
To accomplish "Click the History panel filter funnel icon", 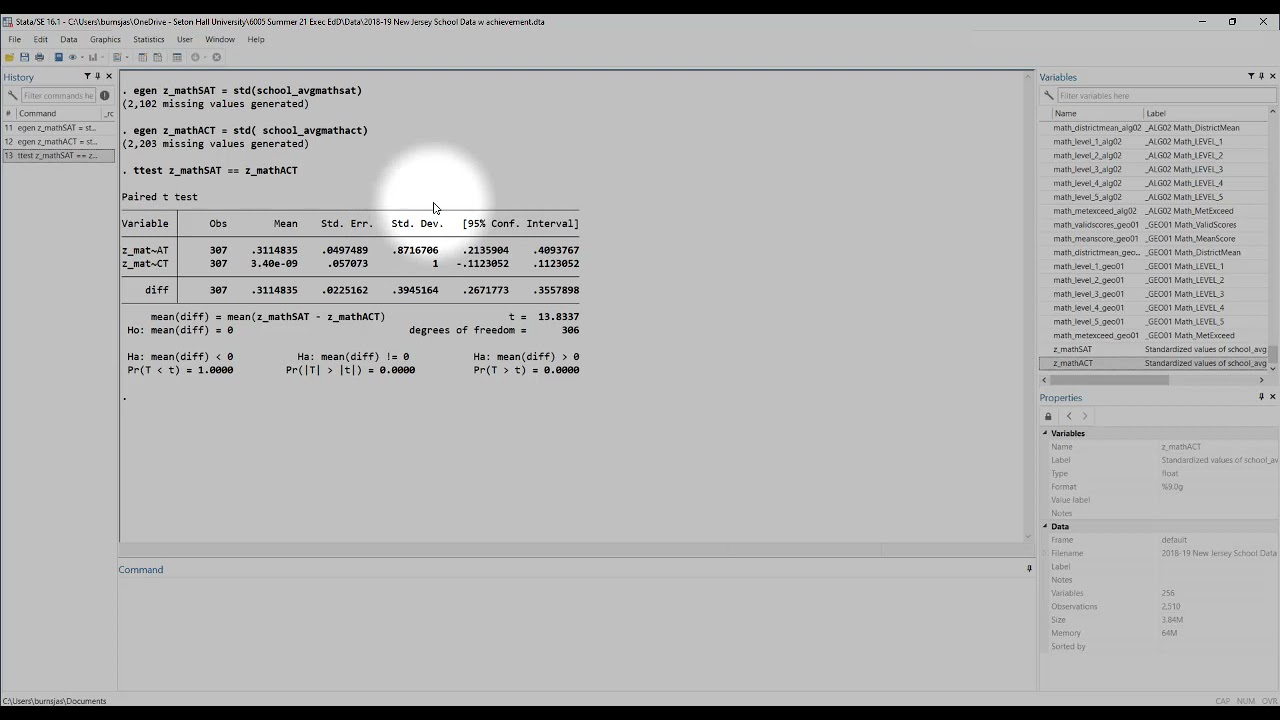I will coord(87,77).
